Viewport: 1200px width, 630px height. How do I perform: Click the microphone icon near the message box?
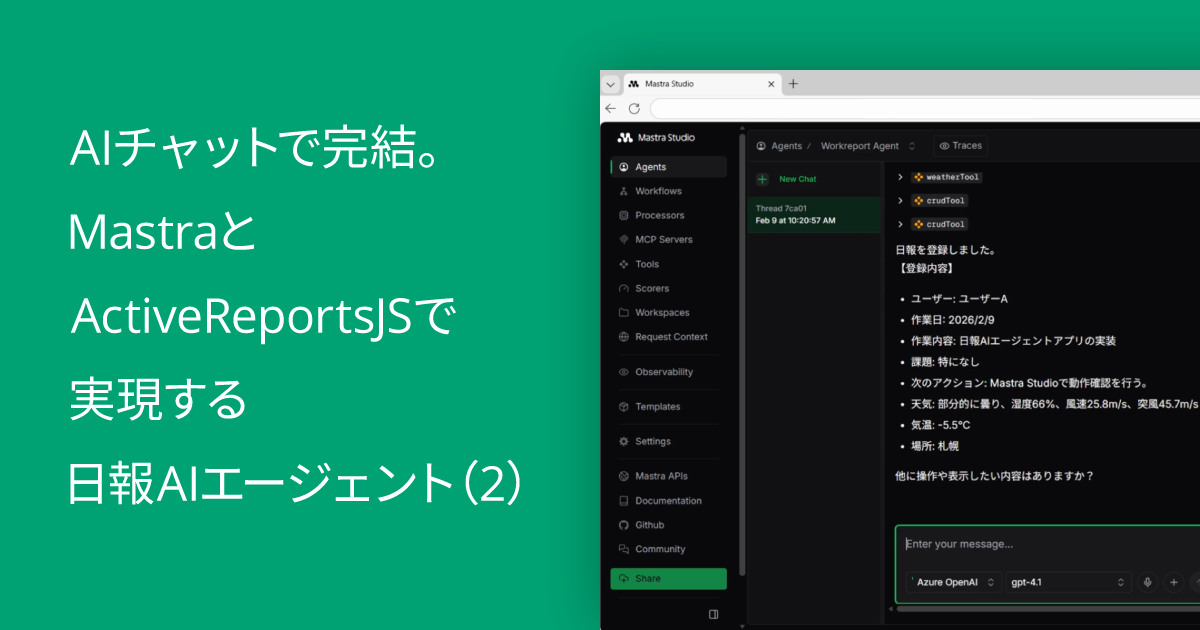pyautogui.click(x=1147, y=581)
